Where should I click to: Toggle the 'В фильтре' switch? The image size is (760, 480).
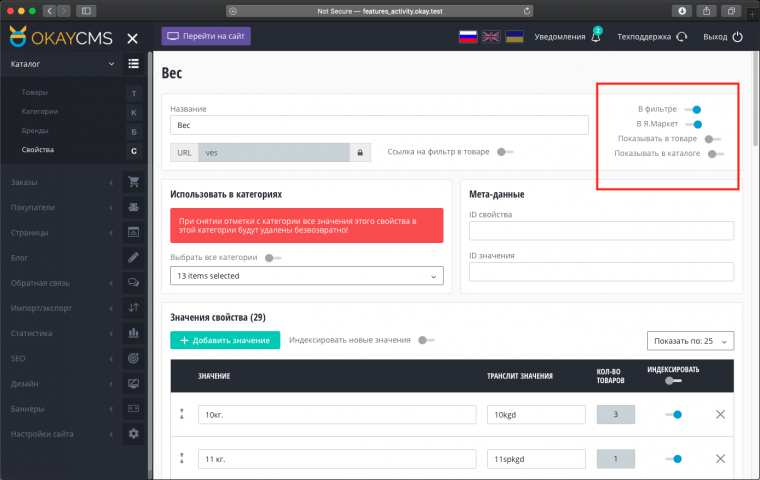(694, 109)
